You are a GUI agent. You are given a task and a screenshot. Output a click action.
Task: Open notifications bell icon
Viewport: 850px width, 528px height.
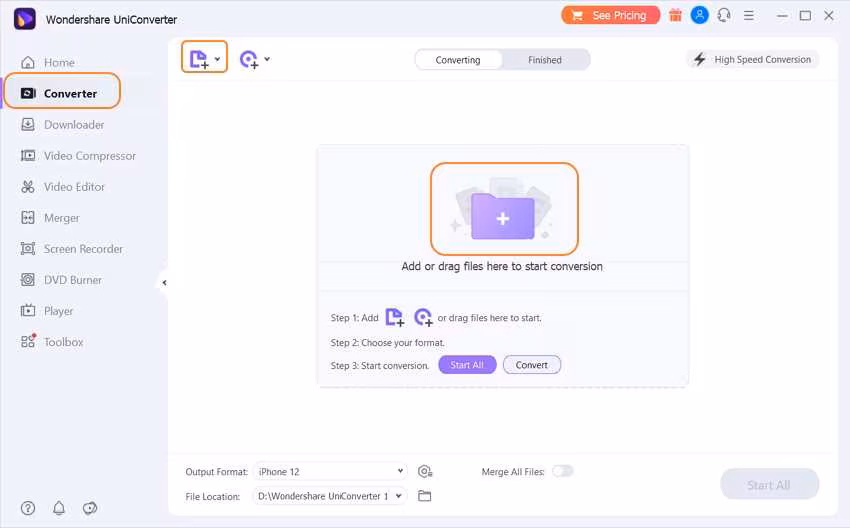[59, 508]
